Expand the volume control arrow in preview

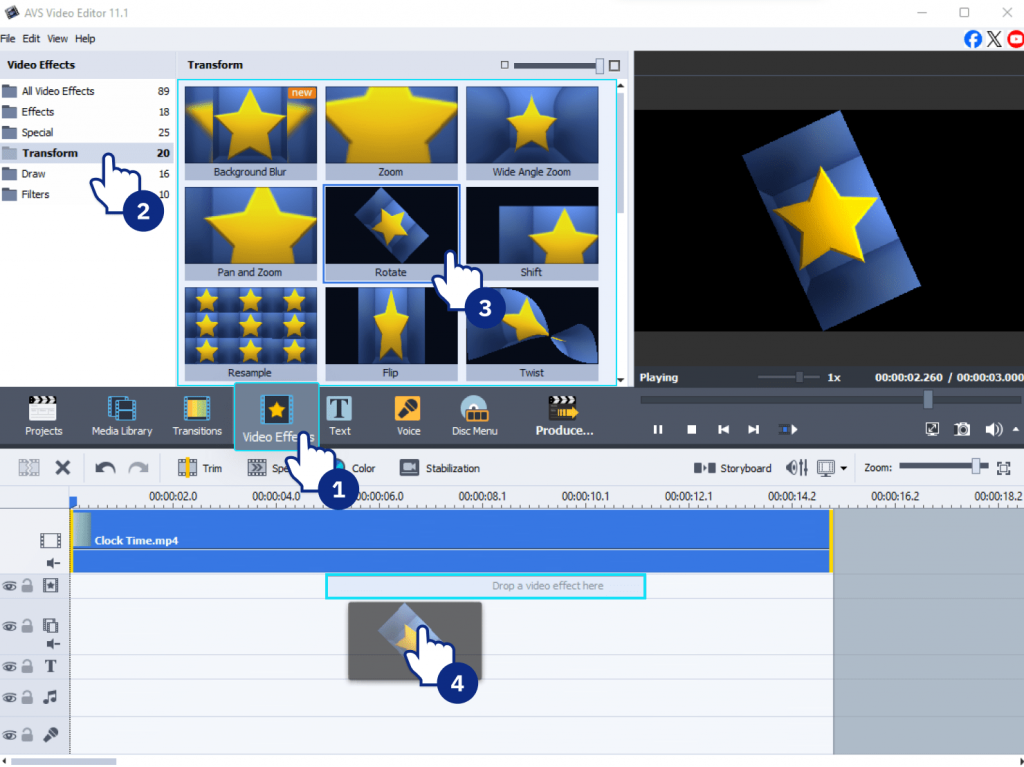click(1016, 429)
